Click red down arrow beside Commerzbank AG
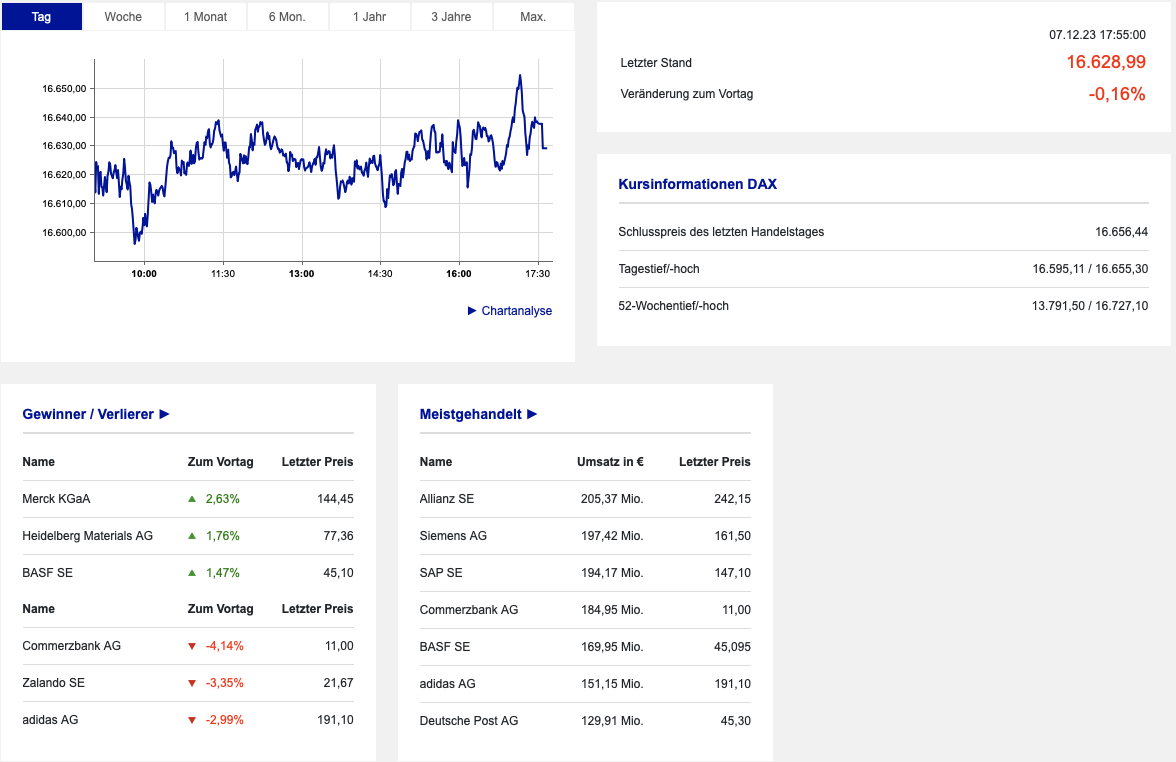This screenshot has width=1176, height=762. click(x=192, y=646)
